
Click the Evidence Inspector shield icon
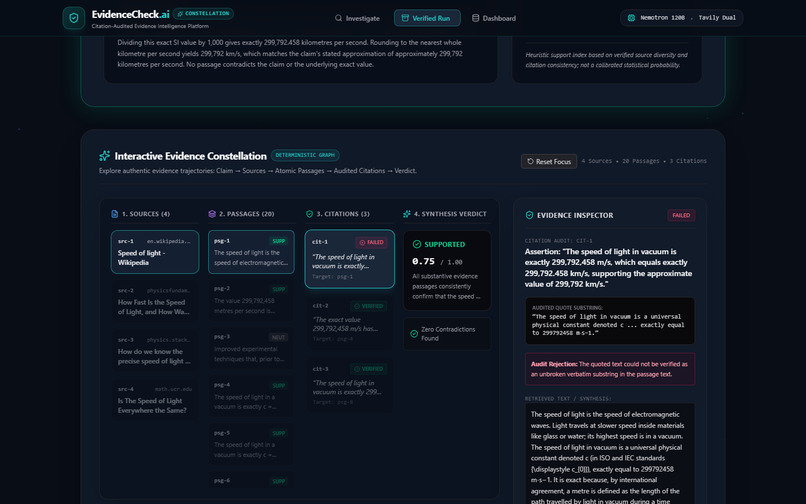click(x=529, y=215)
